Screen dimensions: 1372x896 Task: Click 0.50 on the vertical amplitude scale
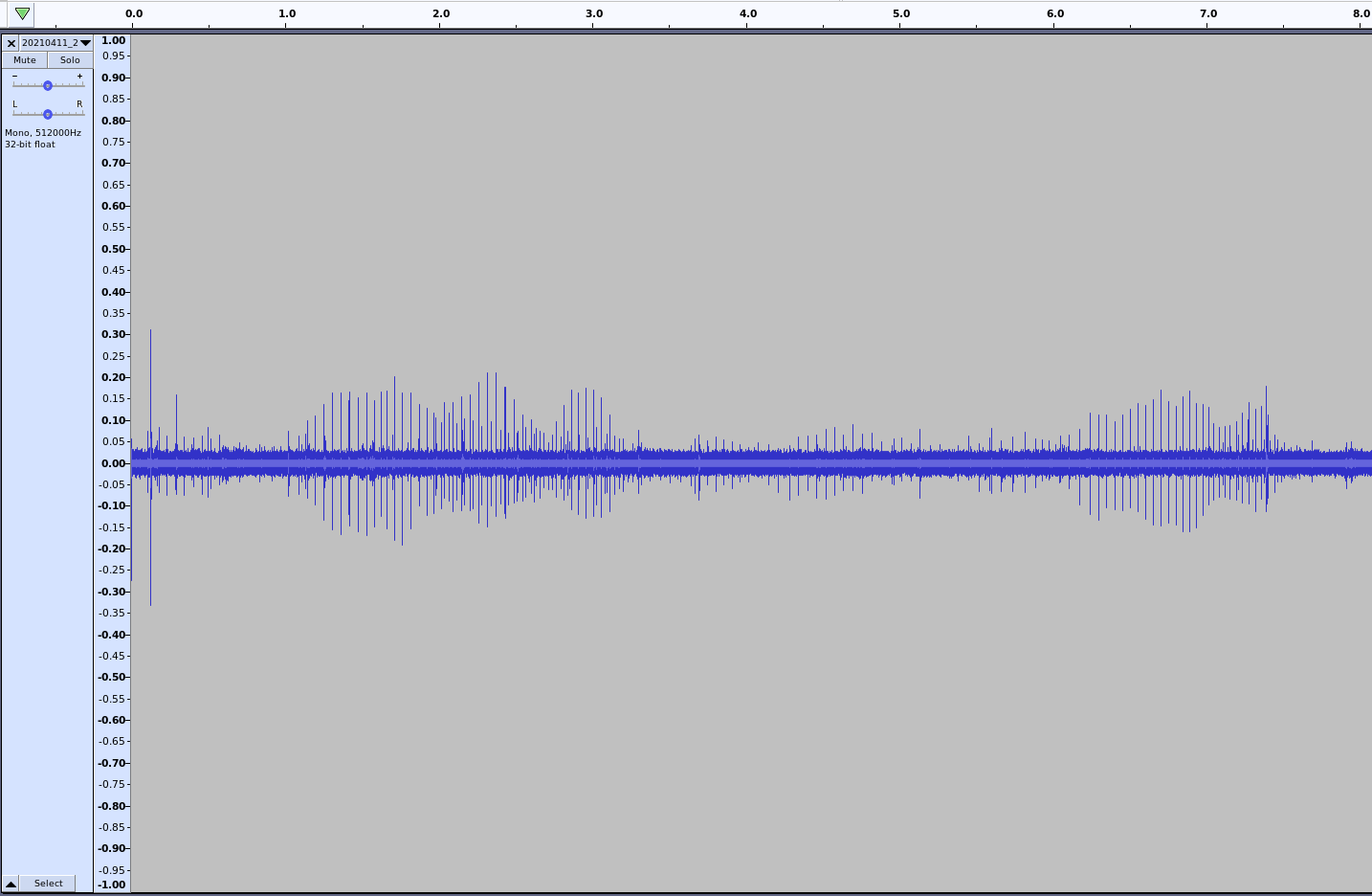(x=114, y=249)
